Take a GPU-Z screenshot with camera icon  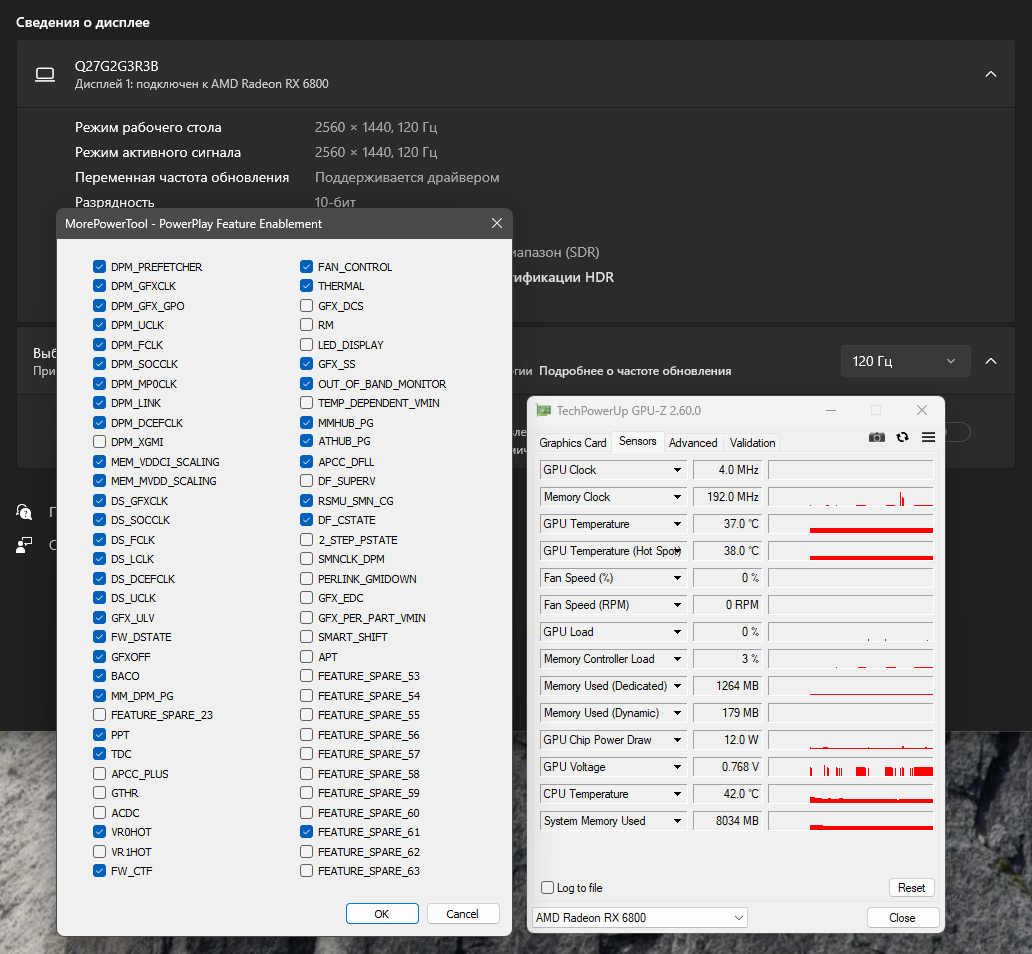click(x=877, y=437)
